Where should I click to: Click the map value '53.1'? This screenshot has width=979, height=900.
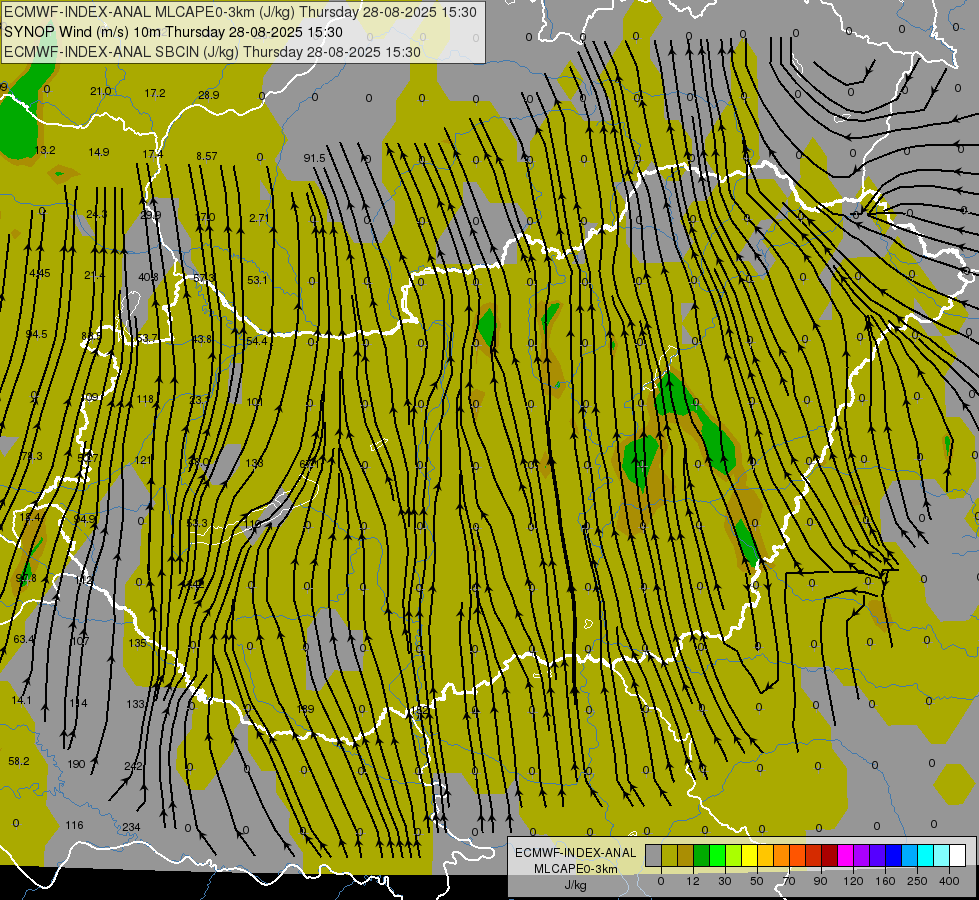pyautogui.click(x=257, y=280)
